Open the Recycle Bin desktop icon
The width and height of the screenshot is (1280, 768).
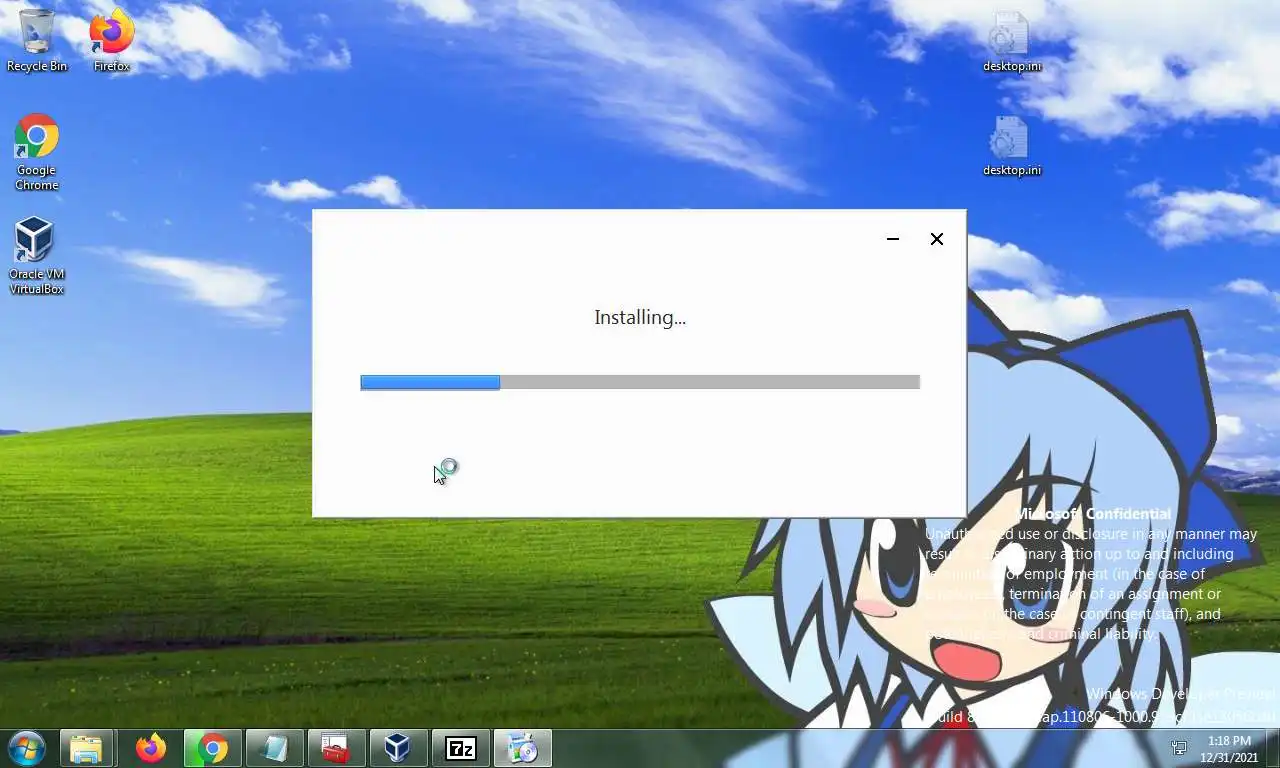point(37,40)
